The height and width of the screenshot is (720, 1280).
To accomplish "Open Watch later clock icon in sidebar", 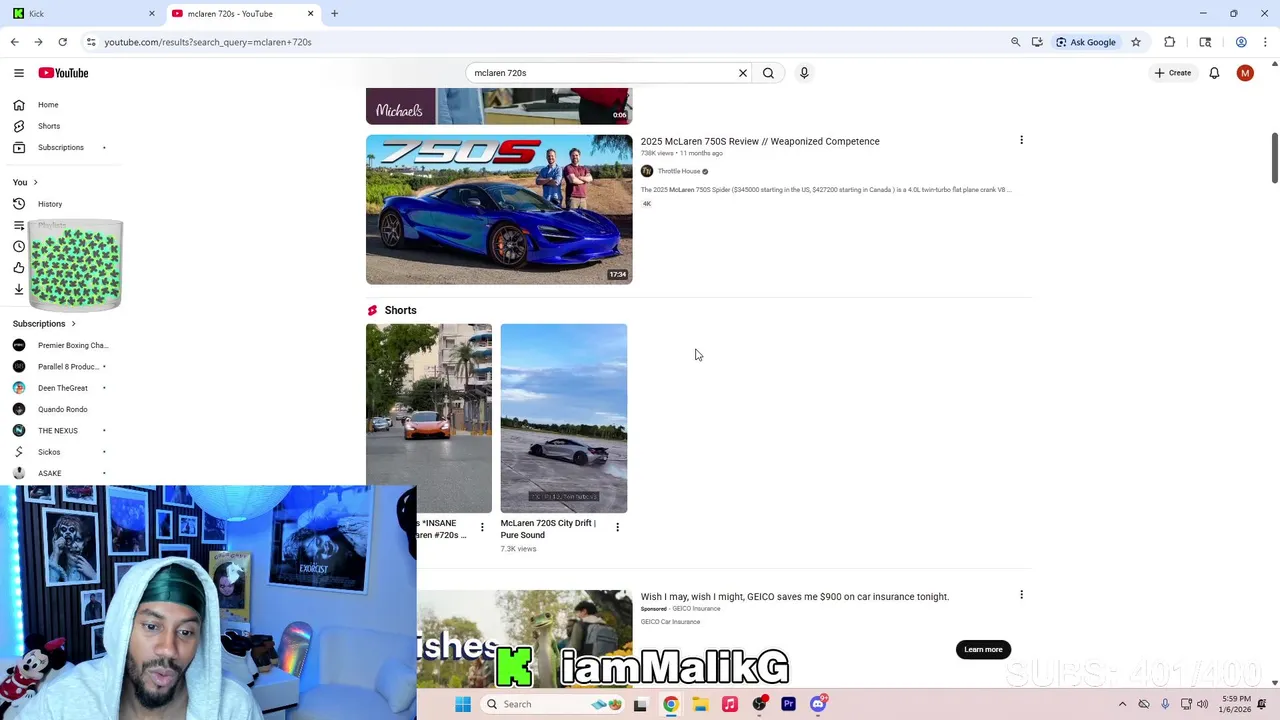I will tap(18, 247).
